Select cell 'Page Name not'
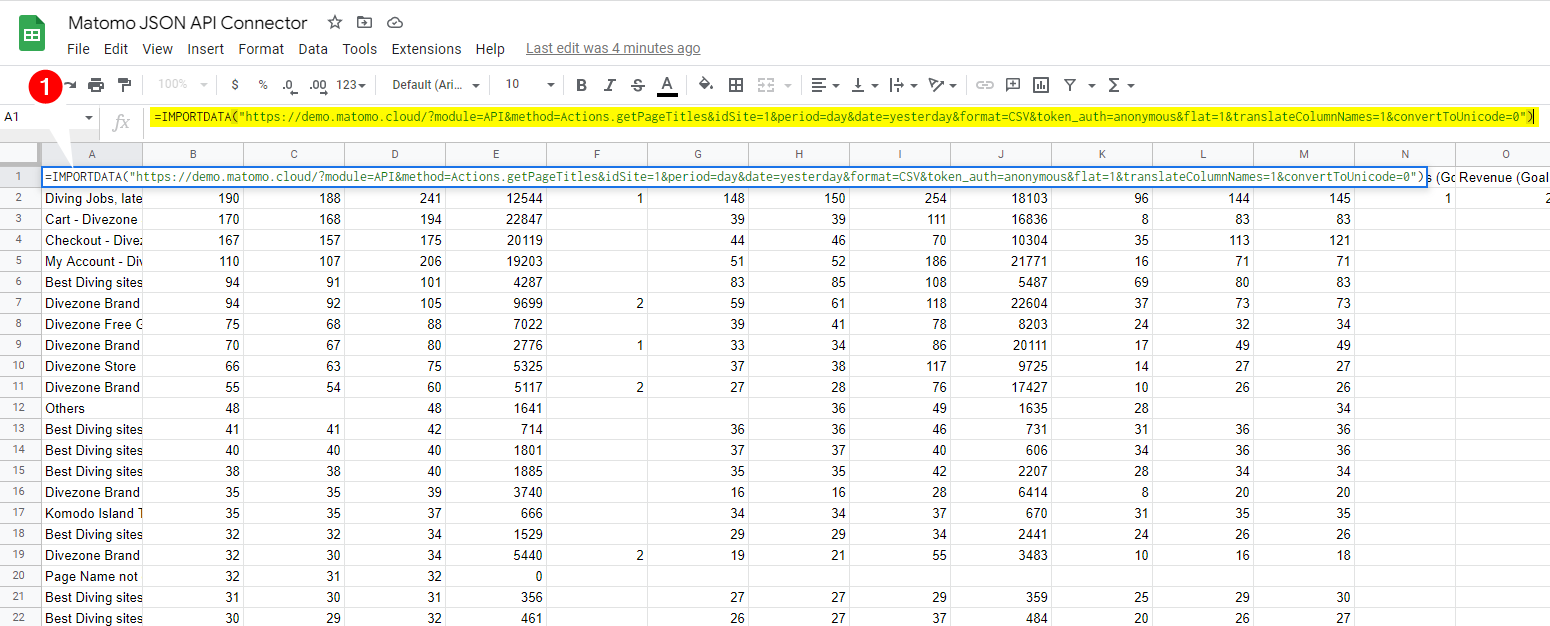The height and width of the screenshot is (626, 1550). click(92, 576)
